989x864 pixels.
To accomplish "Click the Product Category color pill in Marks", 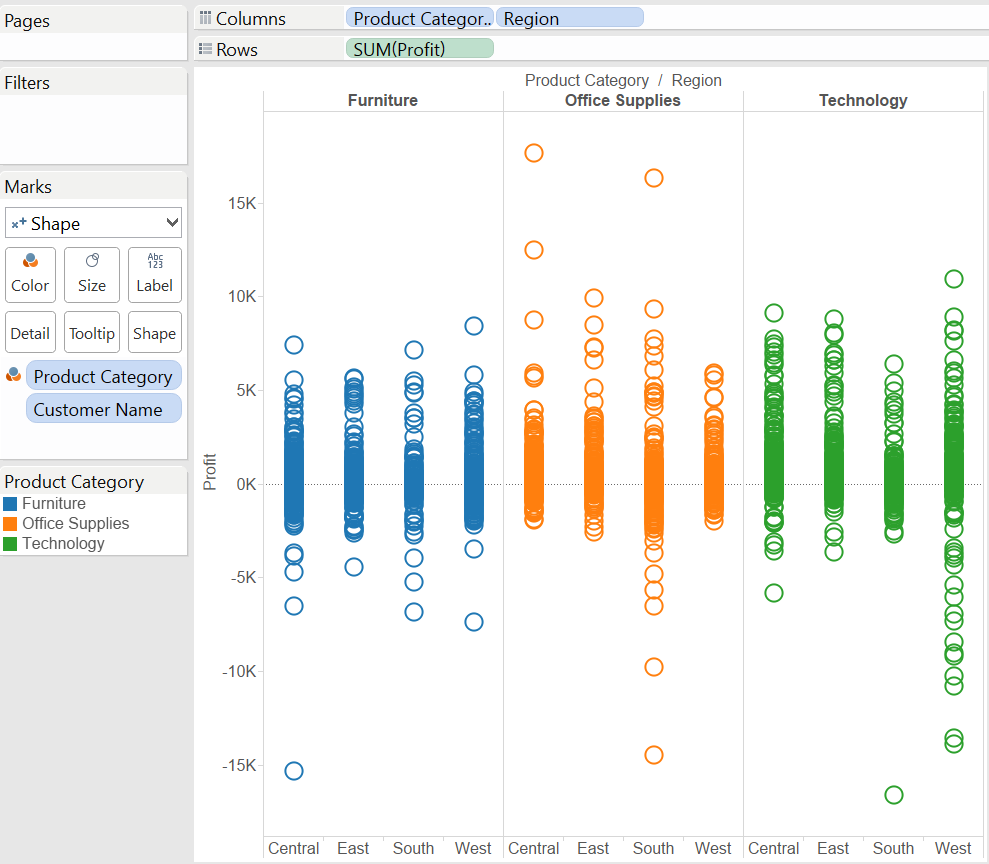I will [x=103, y=375].
